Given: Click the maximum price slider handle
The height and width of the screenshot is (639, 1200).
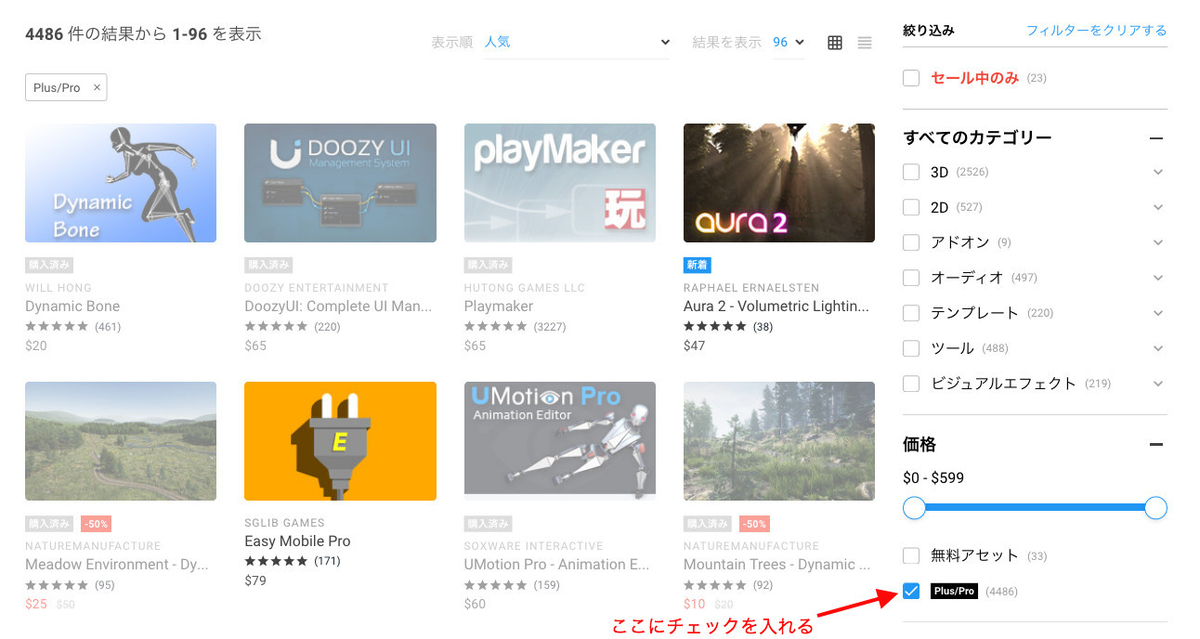Looking at the screenshot, I should 1156,508.
